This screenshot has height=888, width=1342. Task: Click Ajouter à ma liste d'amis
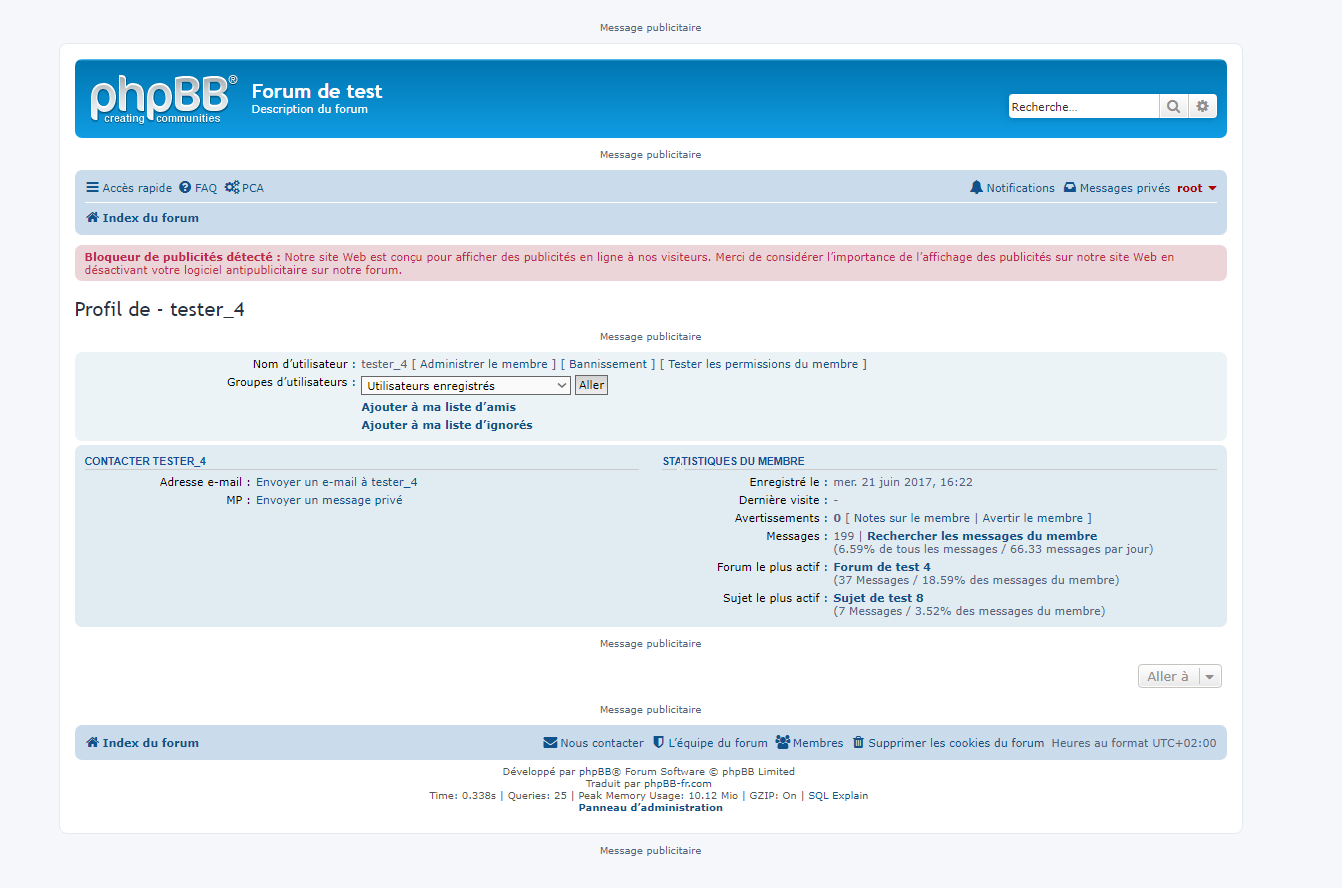438,407
